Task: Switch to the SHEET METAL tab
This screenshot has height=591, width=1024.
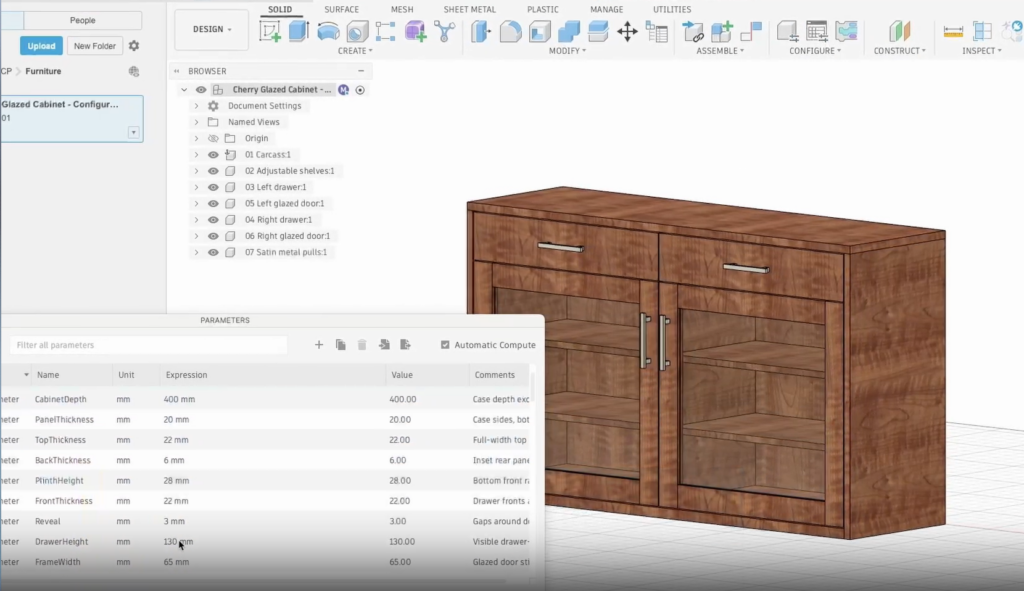Action: (x=470, y=10)
